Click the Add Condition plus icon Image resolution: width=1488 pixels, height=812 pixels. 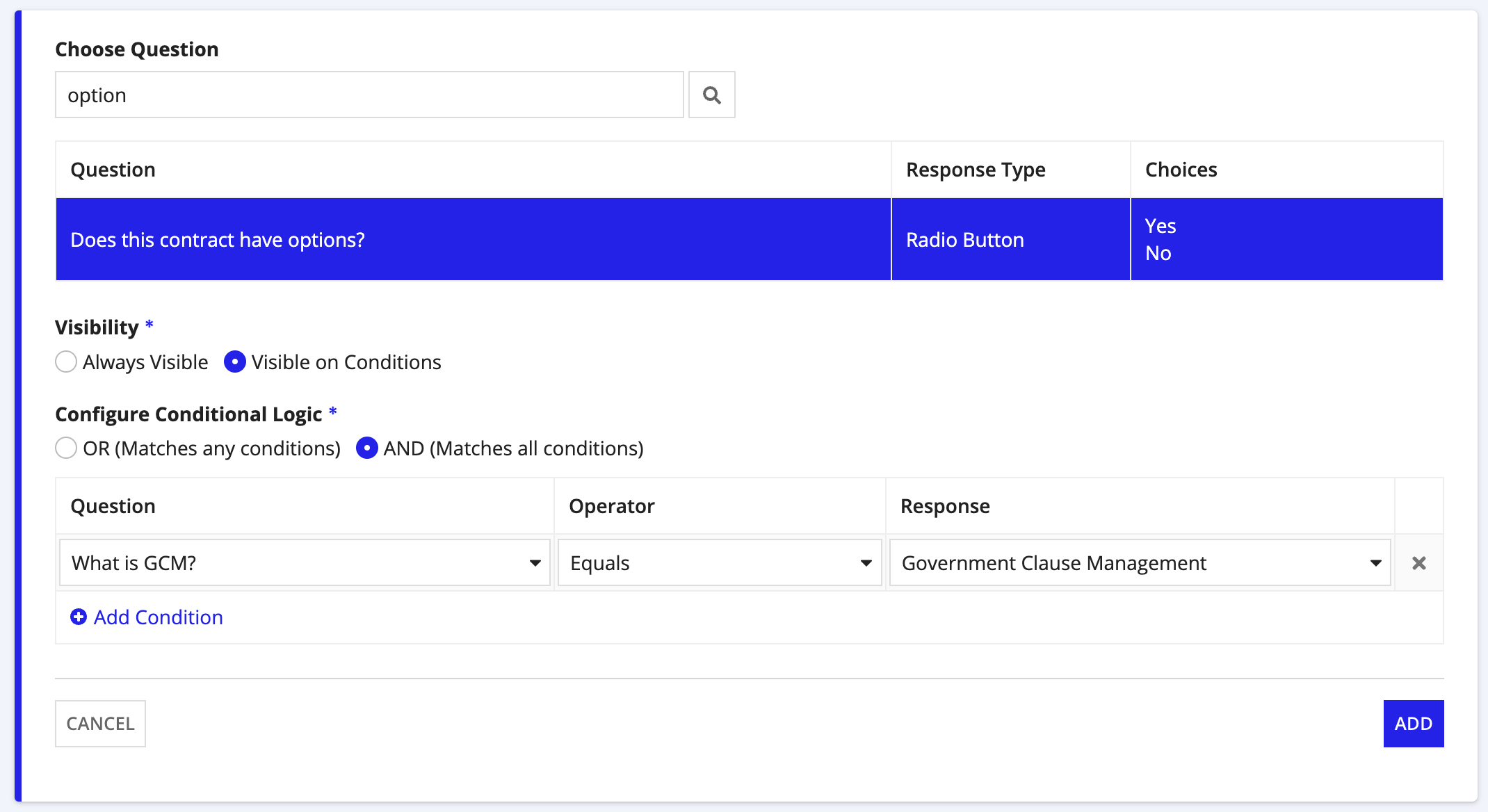click(x=78, y=616)
